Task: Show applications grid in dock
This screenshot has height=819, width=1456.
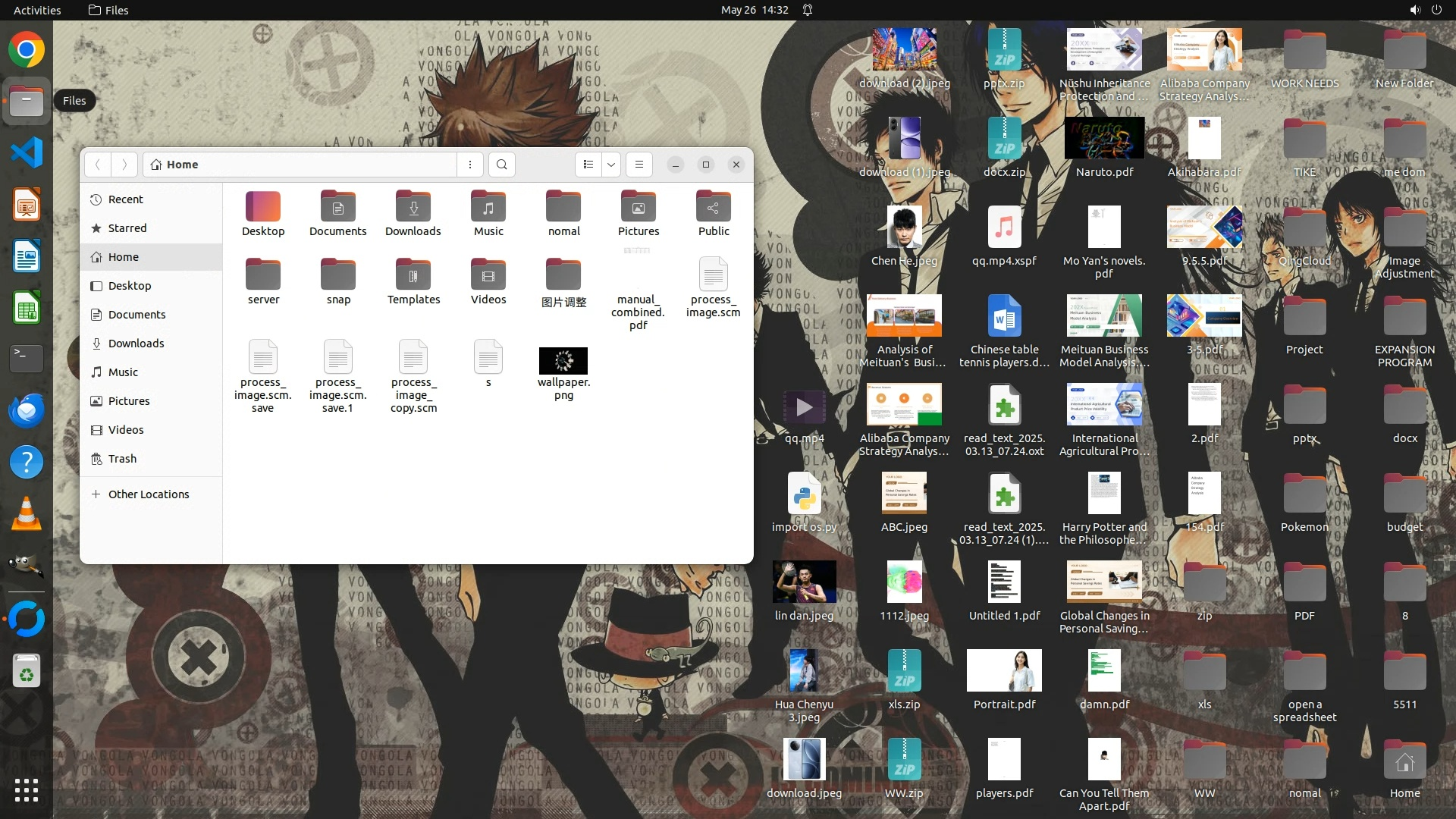Action: pyautogui.click(x=27, y=790)
